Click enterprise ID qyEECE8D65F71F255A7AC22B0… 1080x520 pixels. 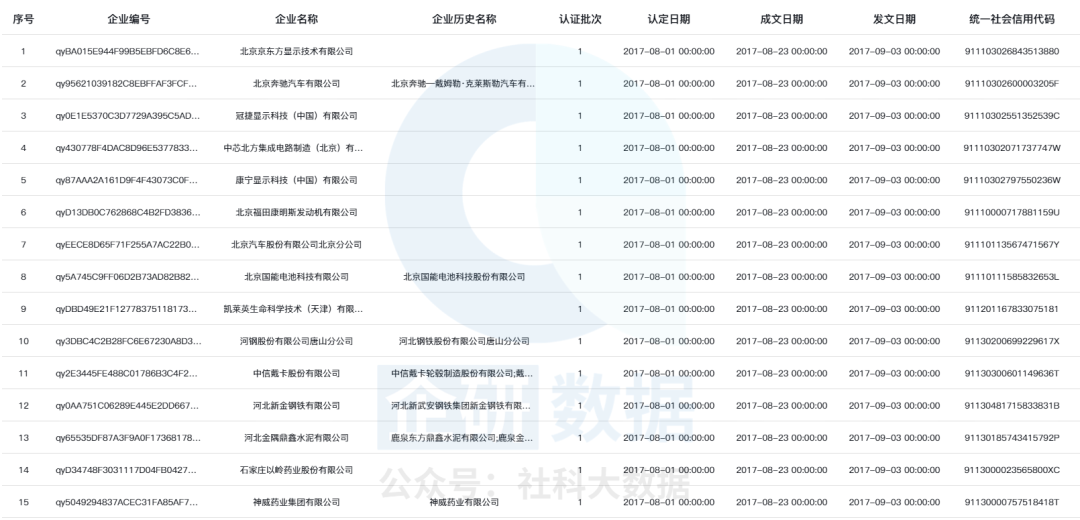[129, 245]
